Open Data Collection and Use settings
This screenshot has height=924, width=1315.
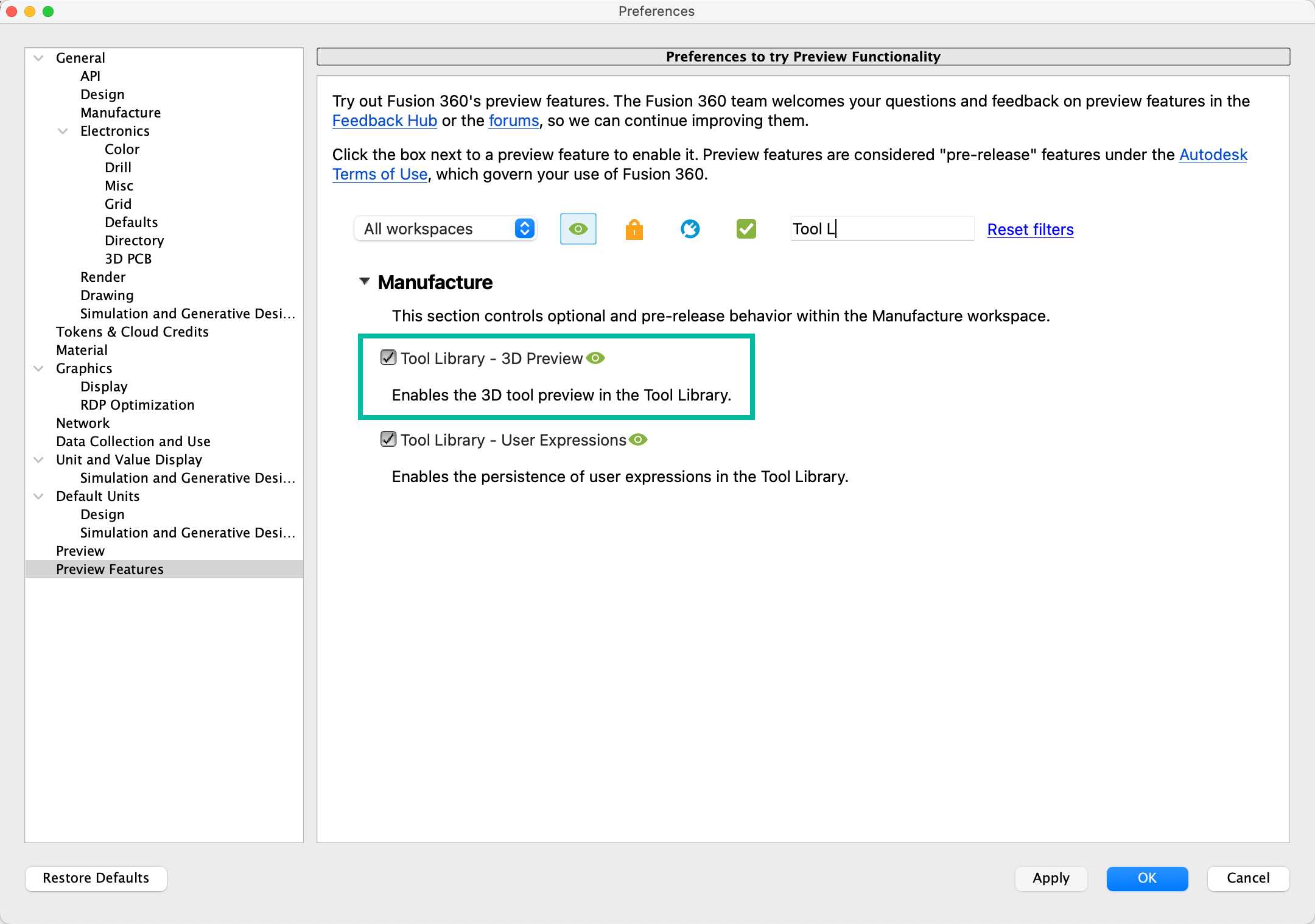tap(133, 441)
